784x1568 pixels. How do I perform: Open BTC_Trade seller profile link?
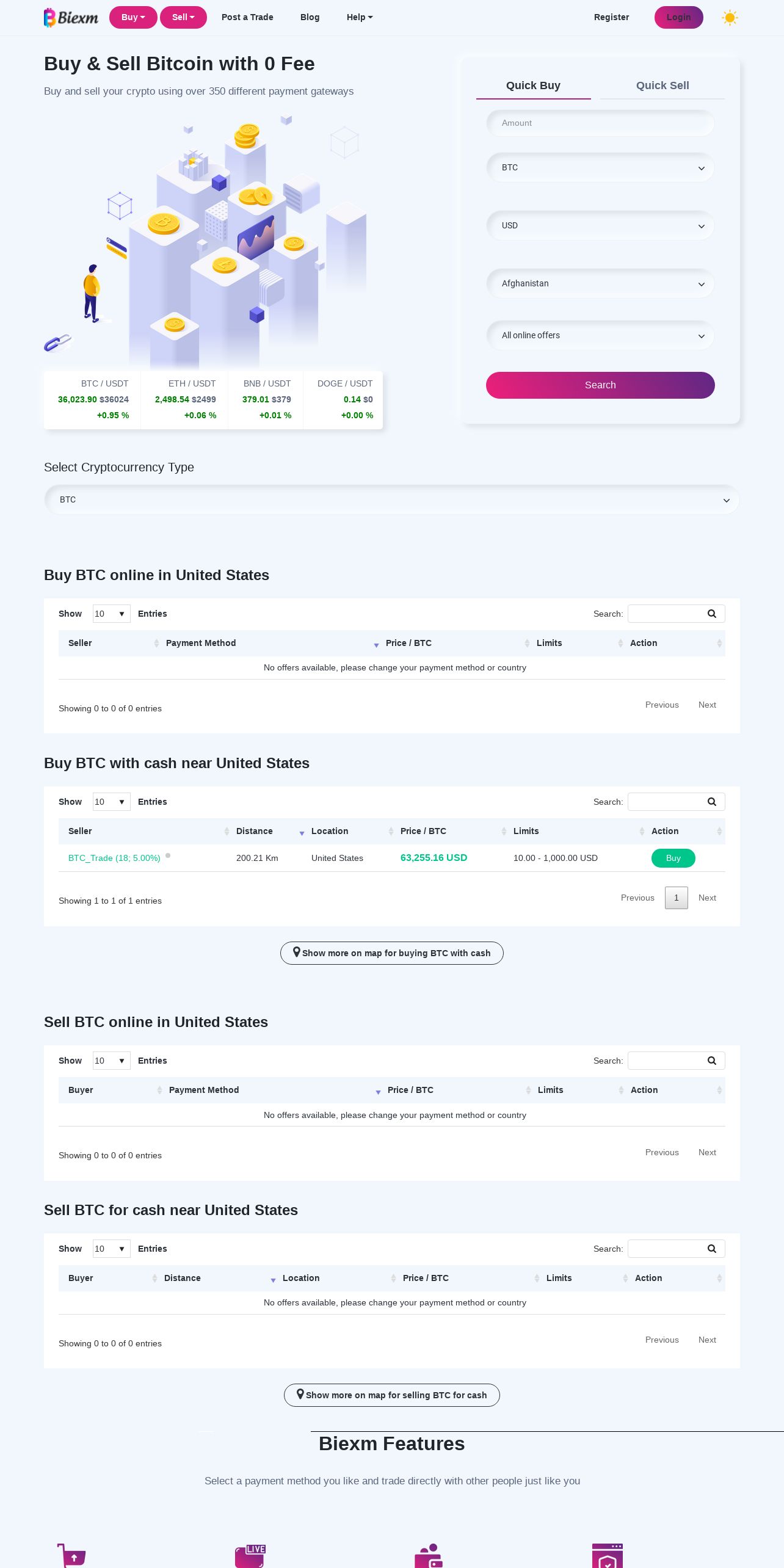[114, 858]
